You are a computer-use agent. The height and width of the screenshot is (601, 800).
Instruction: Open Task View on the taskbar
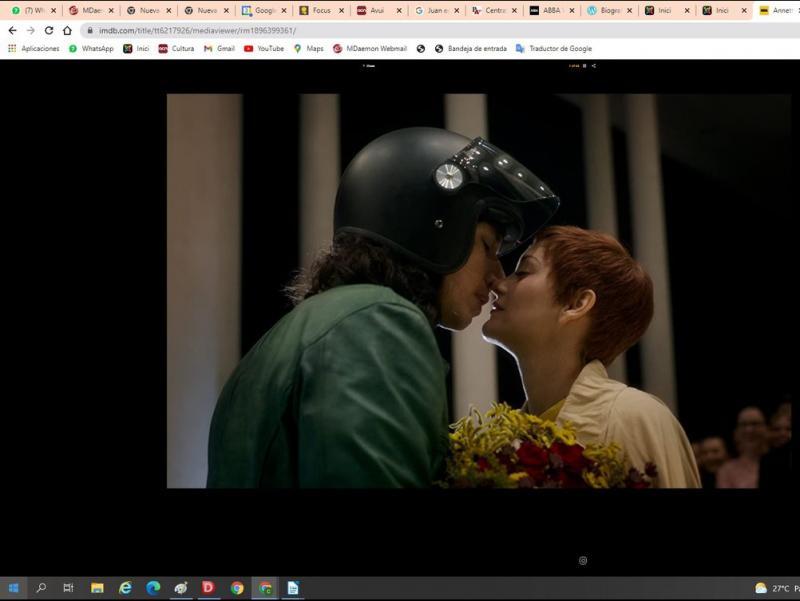tap(68, 588)
